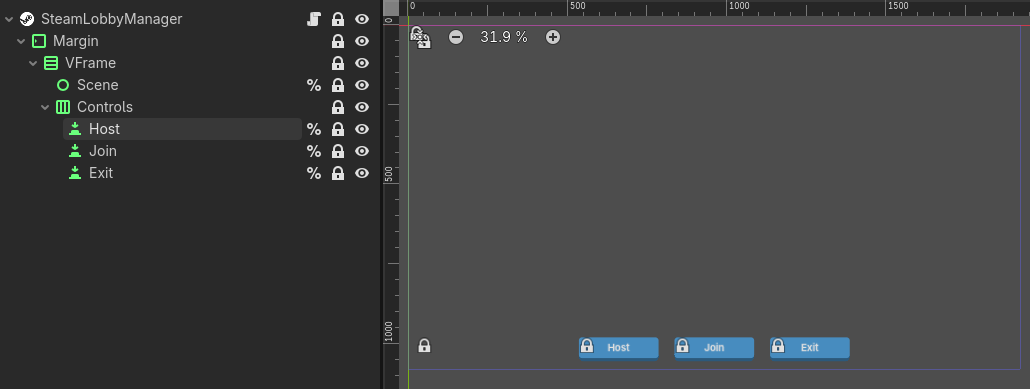
Task: Collapse the Controls tree node
Action: click(45, 107)
